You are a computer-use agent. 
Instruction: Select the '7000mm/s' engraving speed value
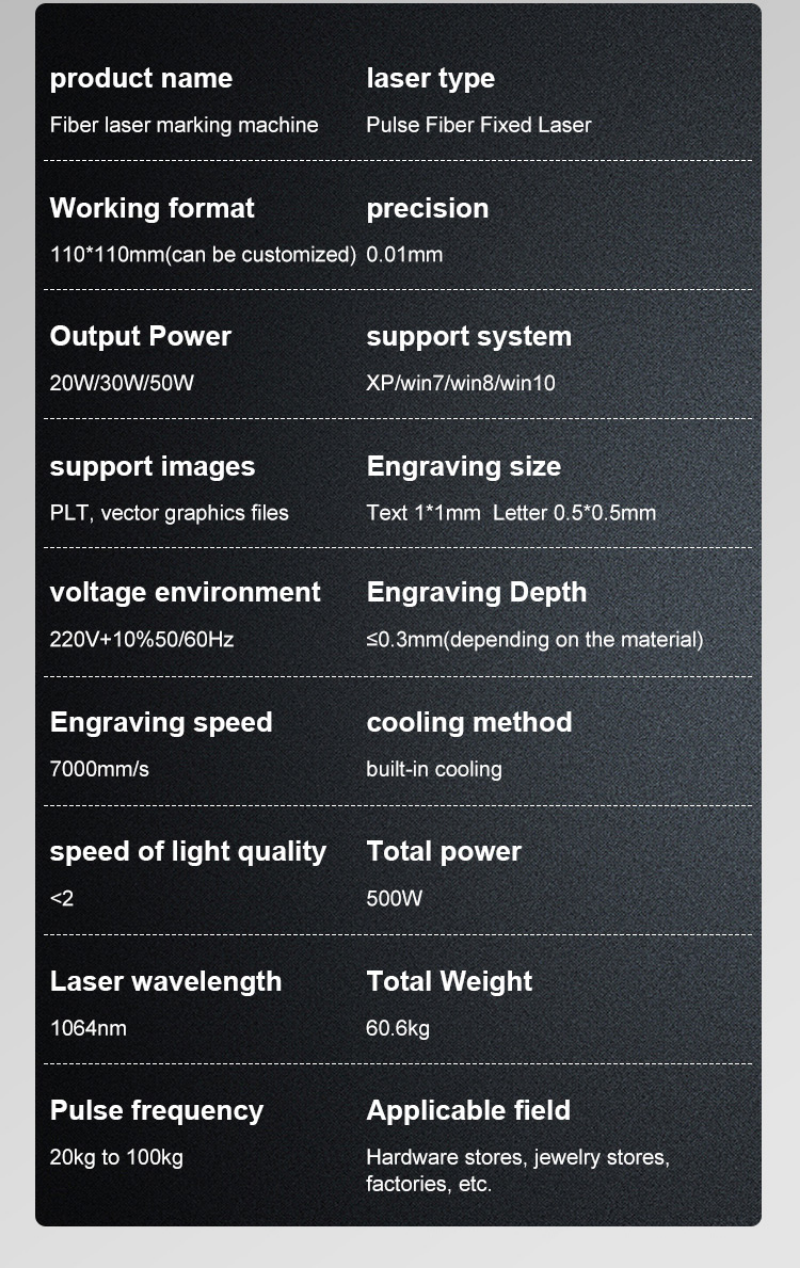click(99, 769)
